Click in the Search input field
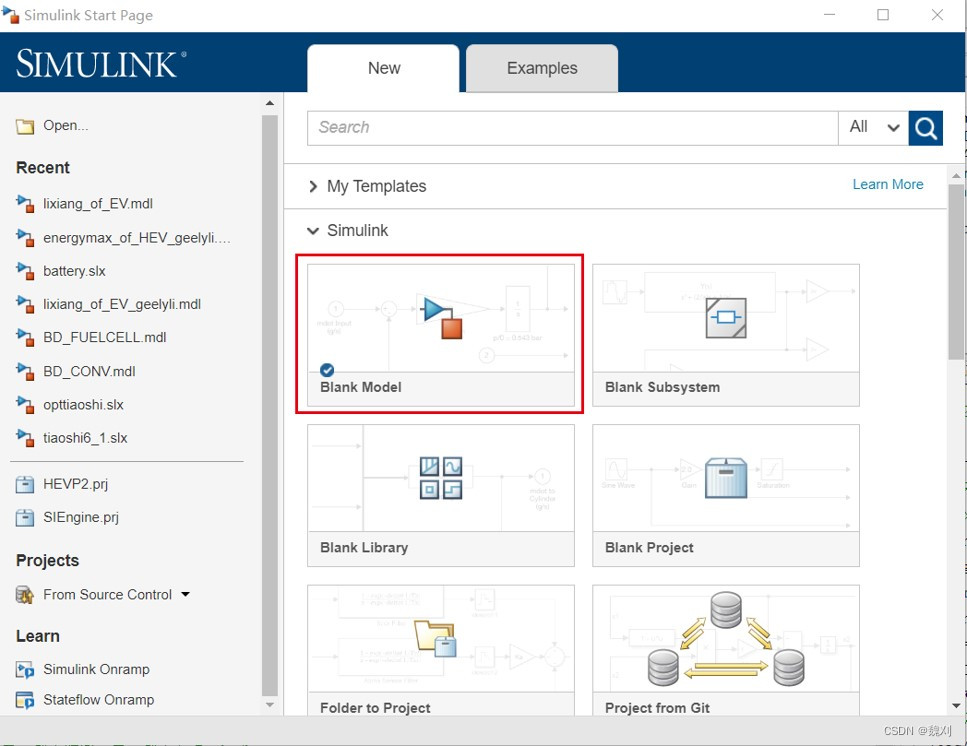The image size is (967, 746). 572,128
